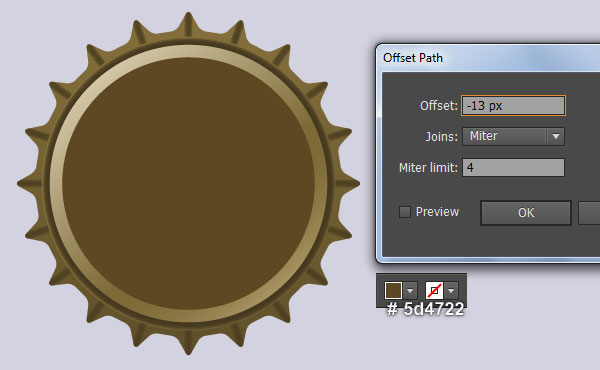
Task: Click the #5d4722 hex color label
Action: pos(426,309)
